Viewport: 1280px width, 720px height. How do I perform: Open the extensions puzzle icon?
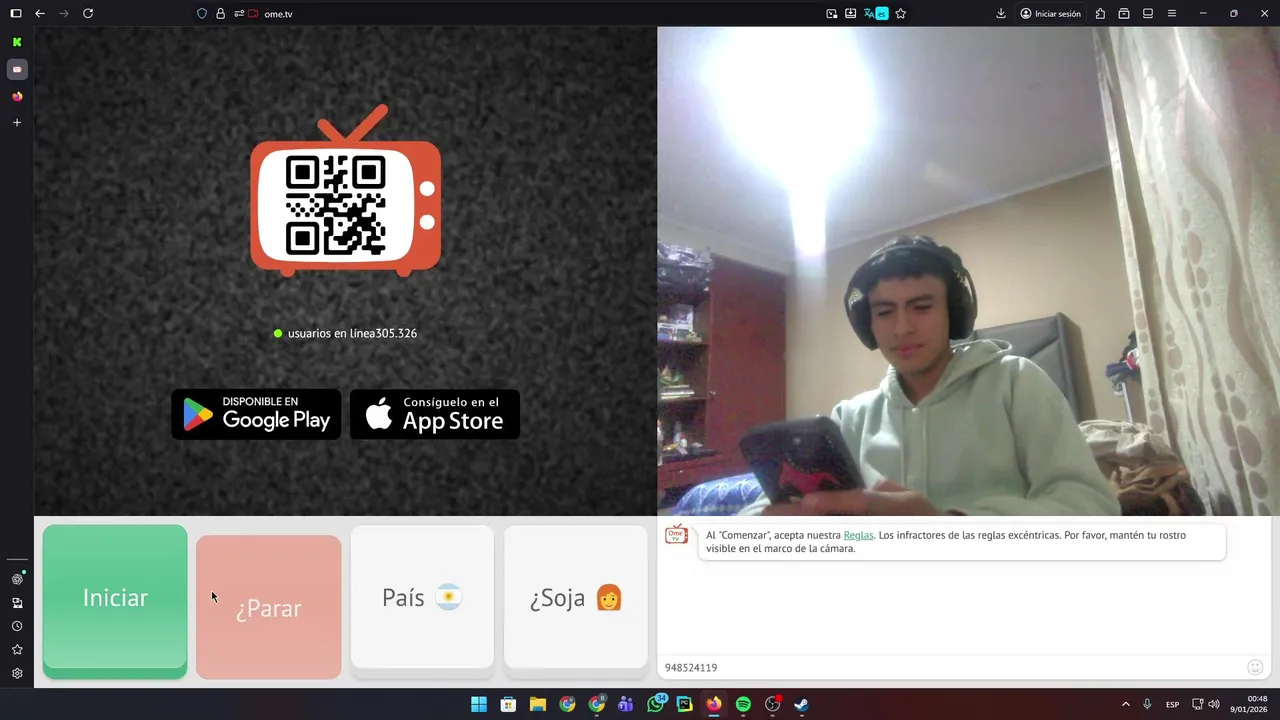[x=1100, y=14]
